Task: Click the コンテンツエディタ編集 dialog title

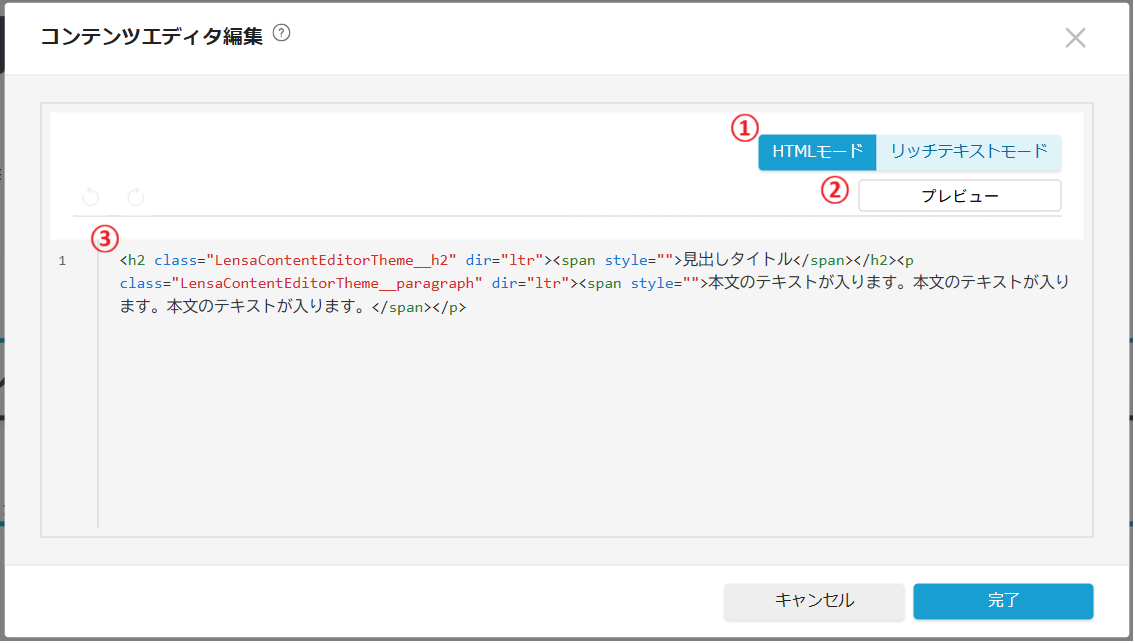Action: (x=151, y=36)
